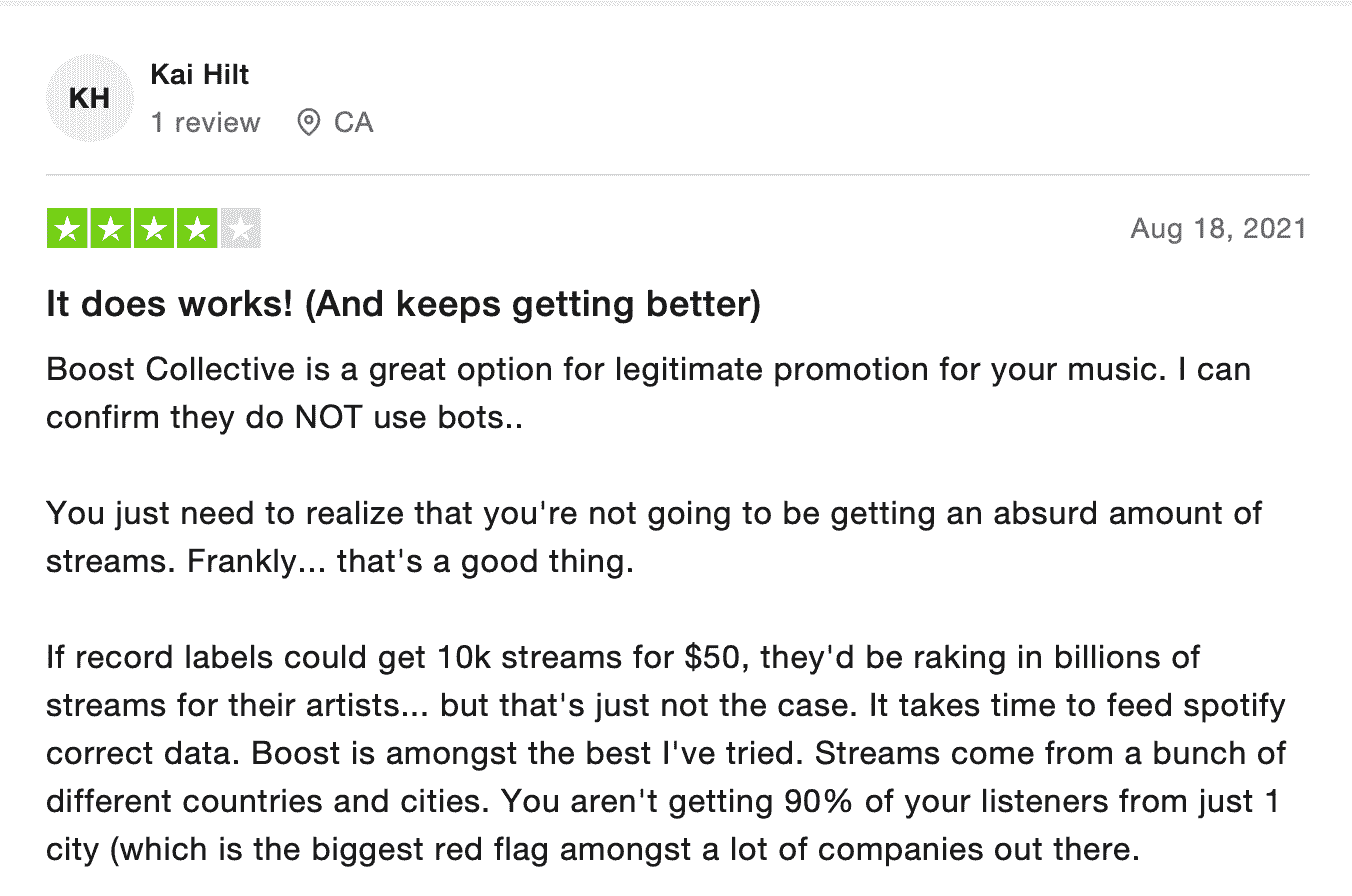This screenshot has height=896, width=1352.
Task: Click the first green star
Action: tap(67, 229)
